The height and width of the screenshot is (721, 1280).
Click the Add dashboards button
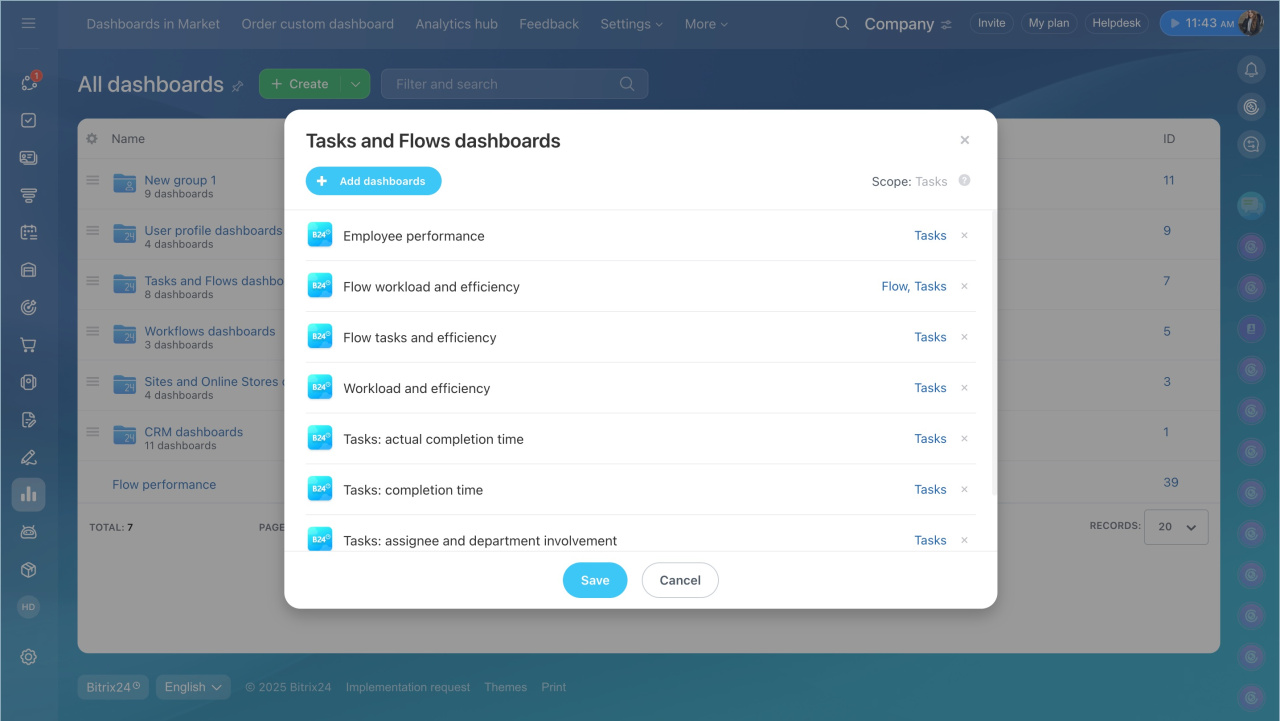pos(373,181)
